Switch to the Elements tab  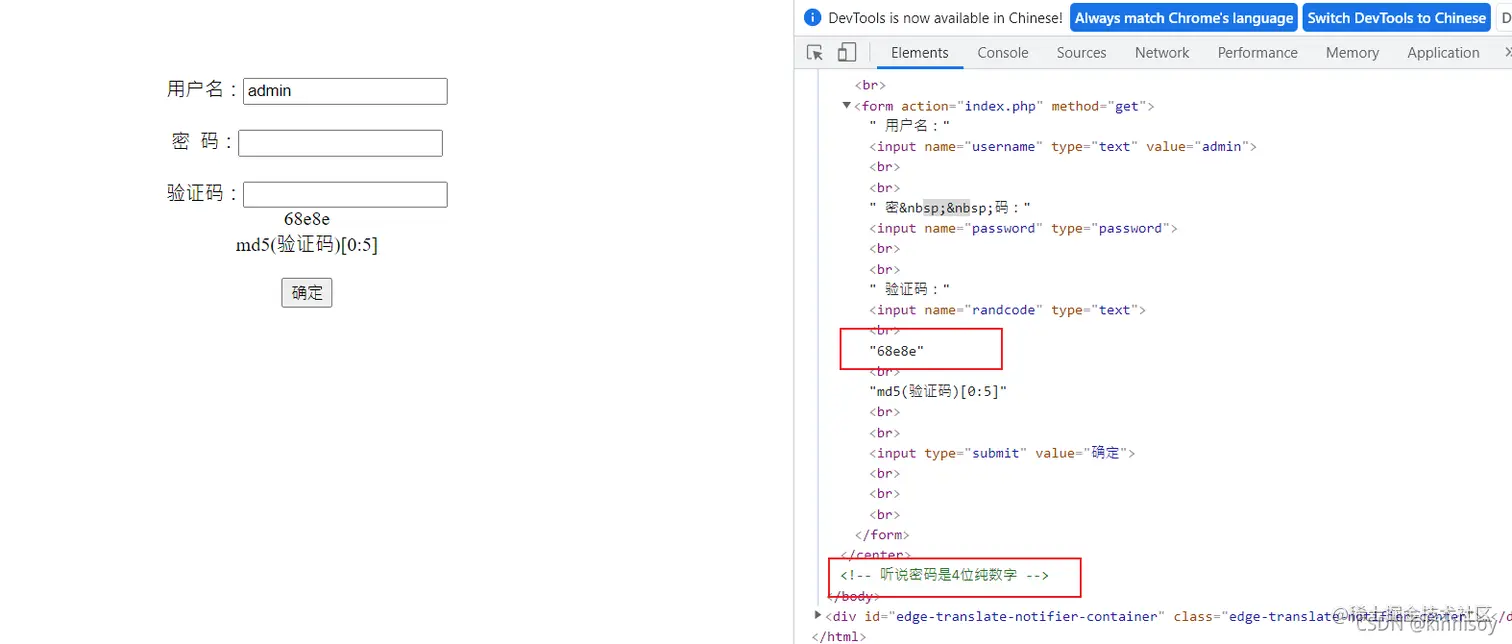pyautogui.click(x=919, y=53)
